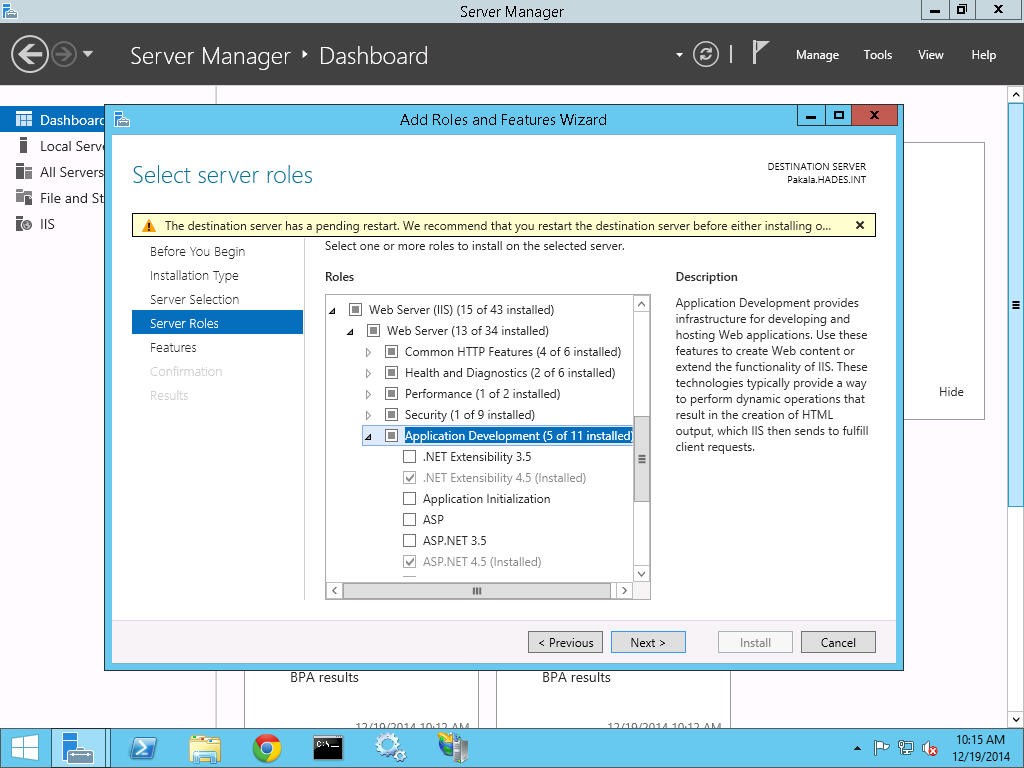Dismiss the pending restart warning banner

pyautogui.click(x=859, y=225)
